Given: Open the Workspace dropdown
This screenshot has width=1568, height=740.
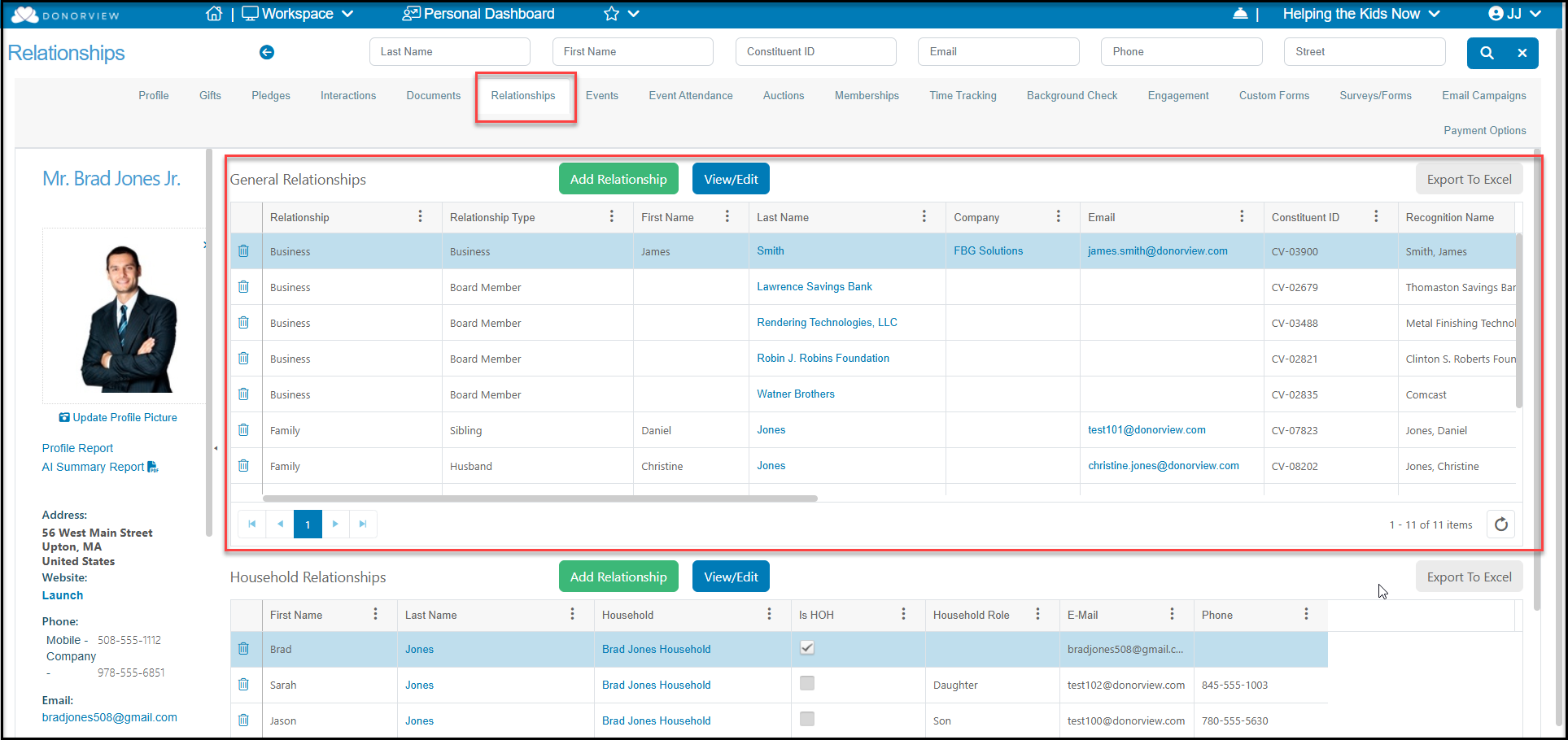Looking at the screenshot, I should tap(298, 14).
